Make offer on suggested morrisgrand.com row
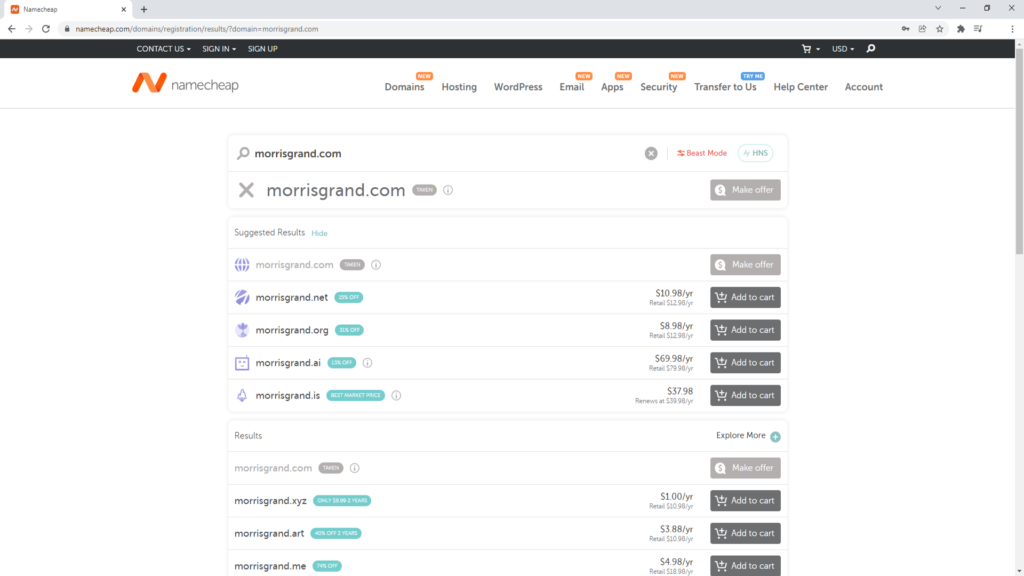This screenshot has height=576, width=1024. point(745,264)
